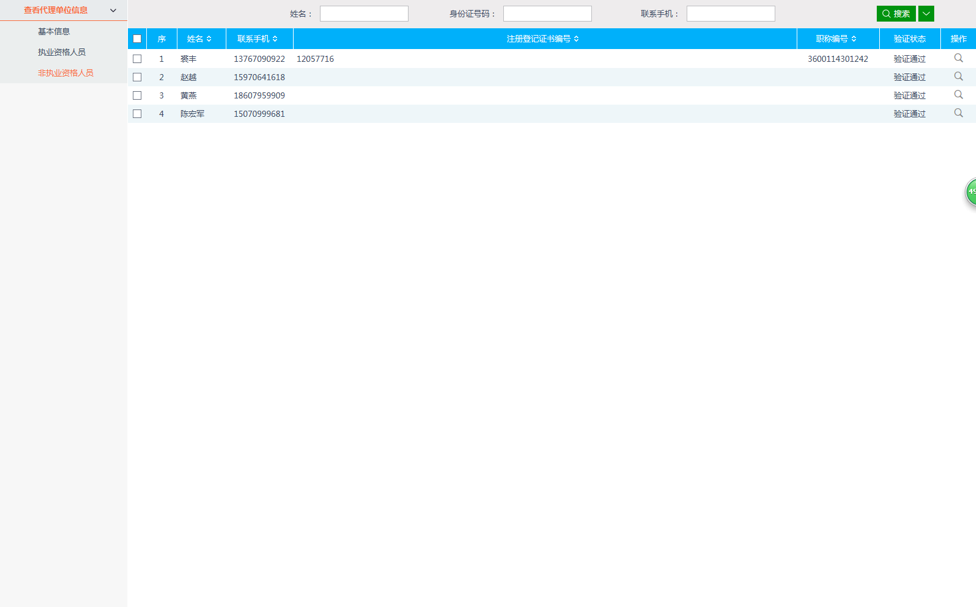Sort by 职称编号 column header
Image resolution: width=976 pixels, height=607 pixels.
pyautogui.click(x=837, y=39)
